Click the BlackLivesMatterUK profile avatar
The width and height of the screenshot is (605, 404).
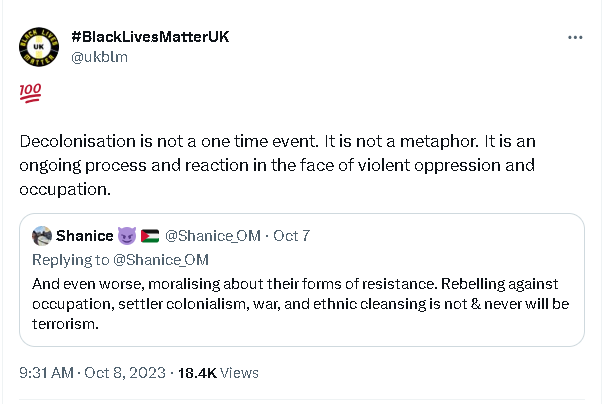click(x=40, y=48)
